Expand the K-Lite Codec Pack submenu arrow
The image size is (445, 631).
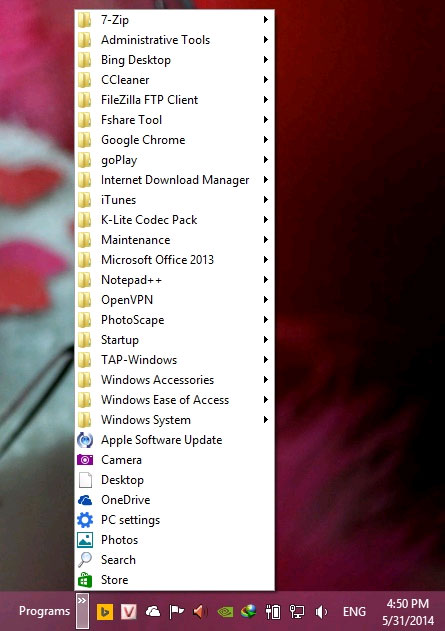266,220
